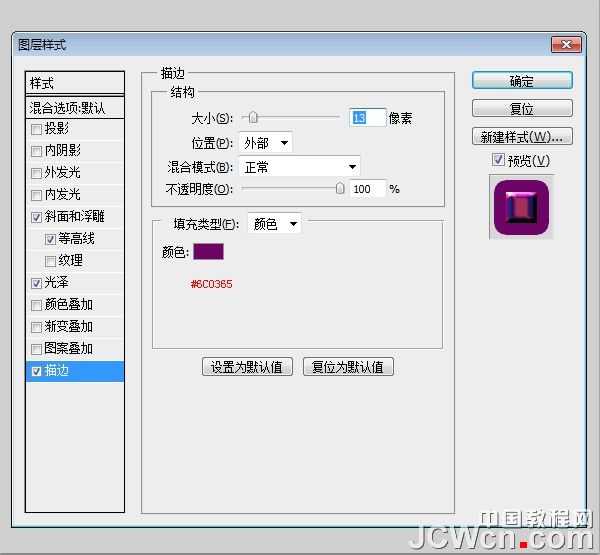Open the 光泽 settings row

[x=75, y=283]
